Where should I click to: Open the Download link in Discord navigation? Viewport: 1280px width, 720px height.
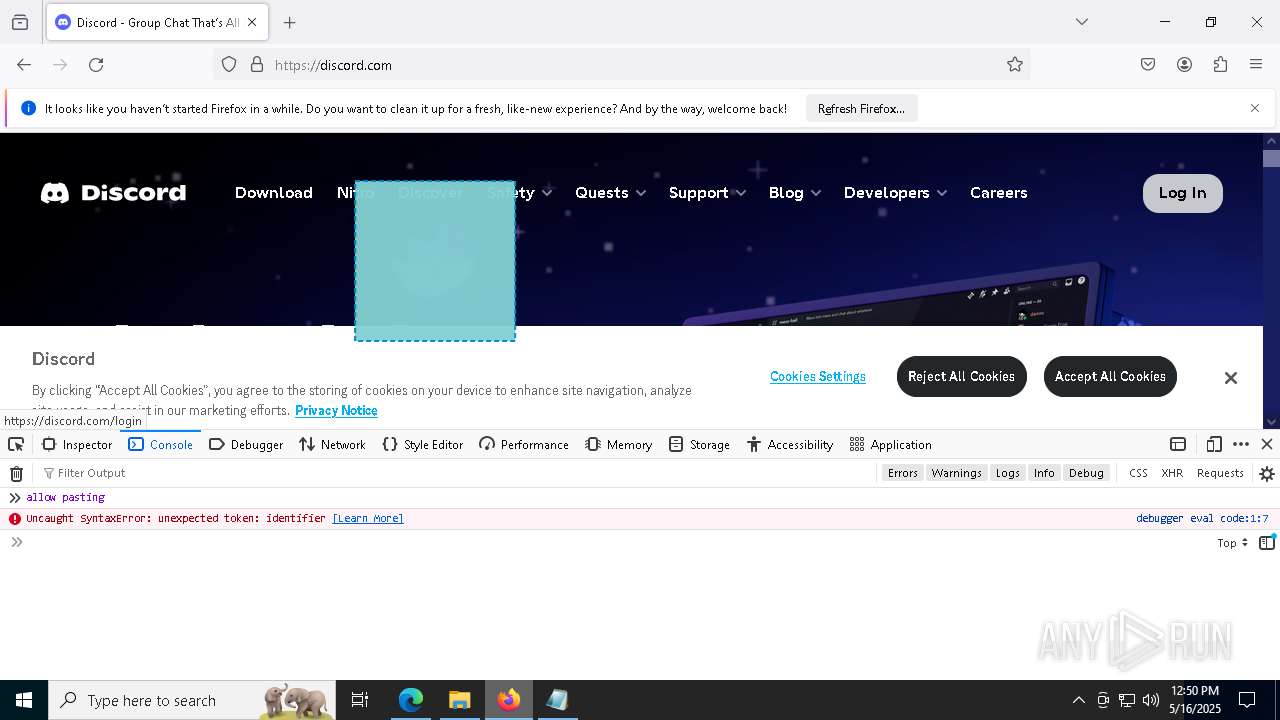pyautogui.click(x=274, y=193)
